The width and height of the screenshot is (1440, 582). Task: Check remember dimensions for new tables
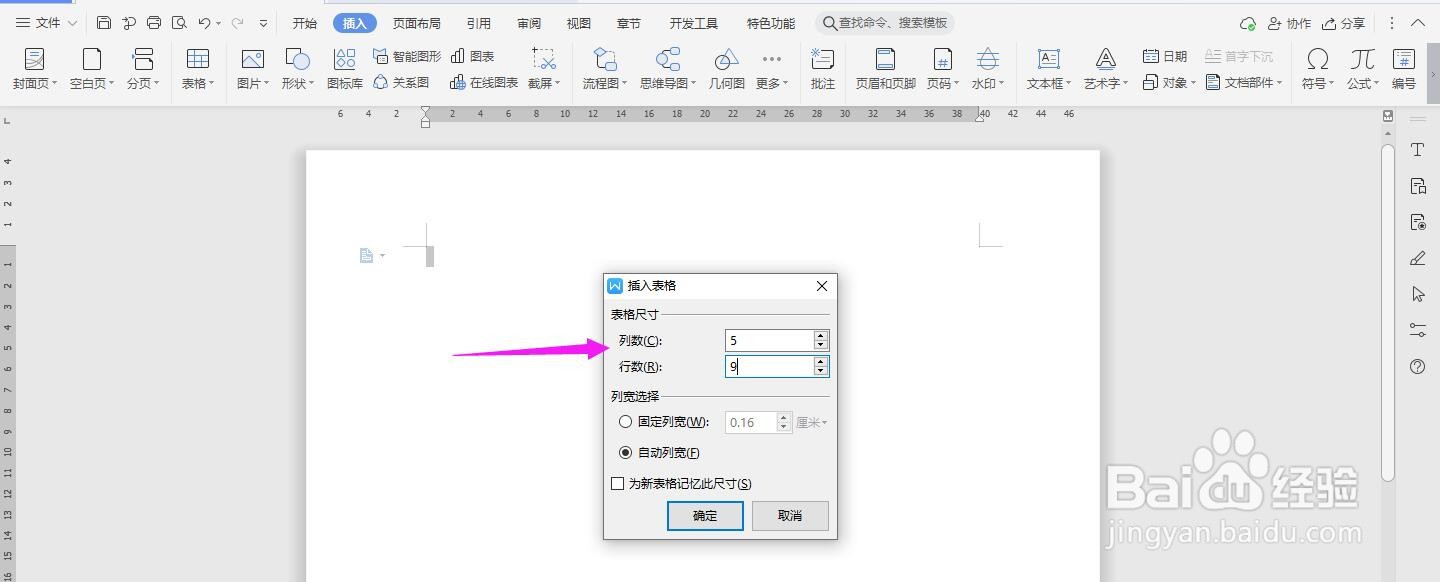pos(618,484)
